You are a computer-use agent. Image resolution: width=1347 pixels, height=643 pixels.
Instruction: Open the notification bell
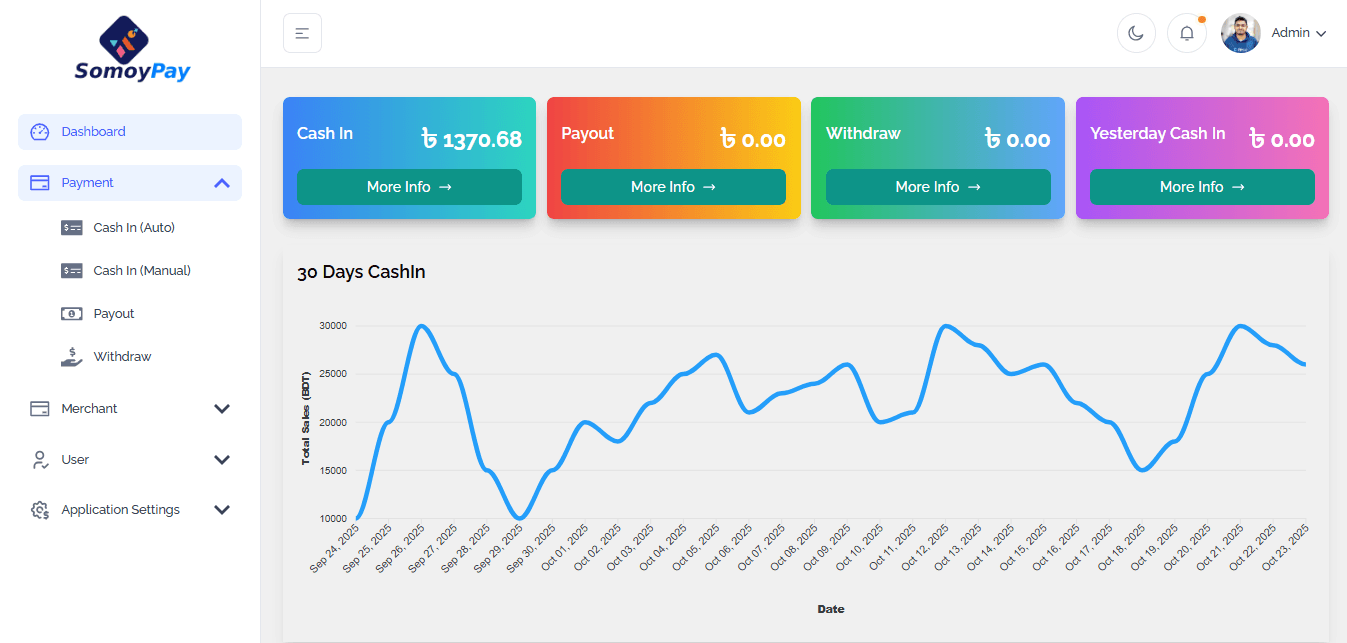[1186, 32]
